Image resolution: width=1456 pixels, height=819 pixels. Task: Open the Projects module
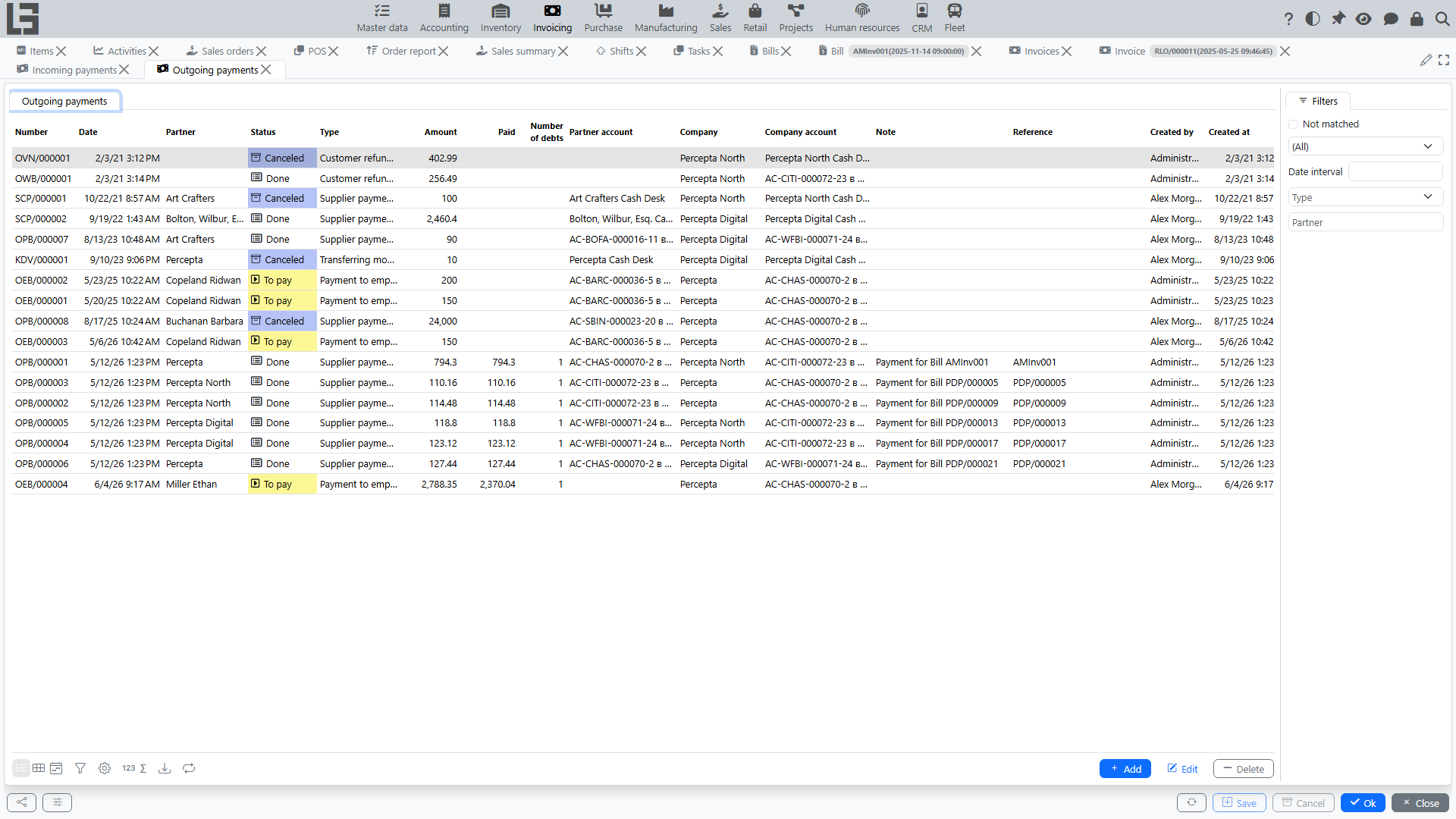795,18
